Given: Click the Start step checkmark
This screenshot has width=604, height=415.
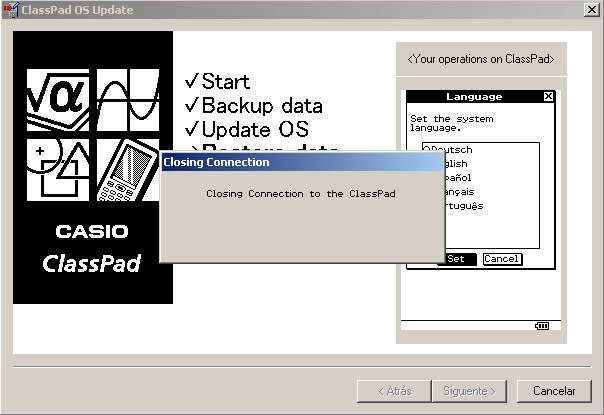Looking at the screenshot, I should 192,81.
